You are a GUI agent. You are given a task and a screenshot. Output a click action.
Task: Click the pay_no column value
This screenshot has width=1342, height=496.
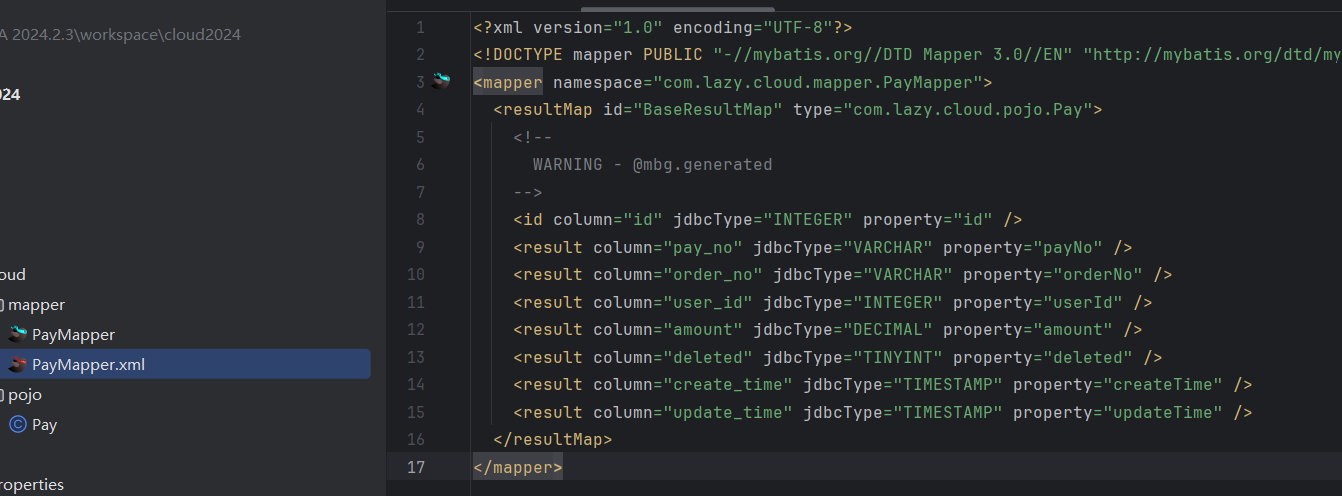[x=703, y=247]
